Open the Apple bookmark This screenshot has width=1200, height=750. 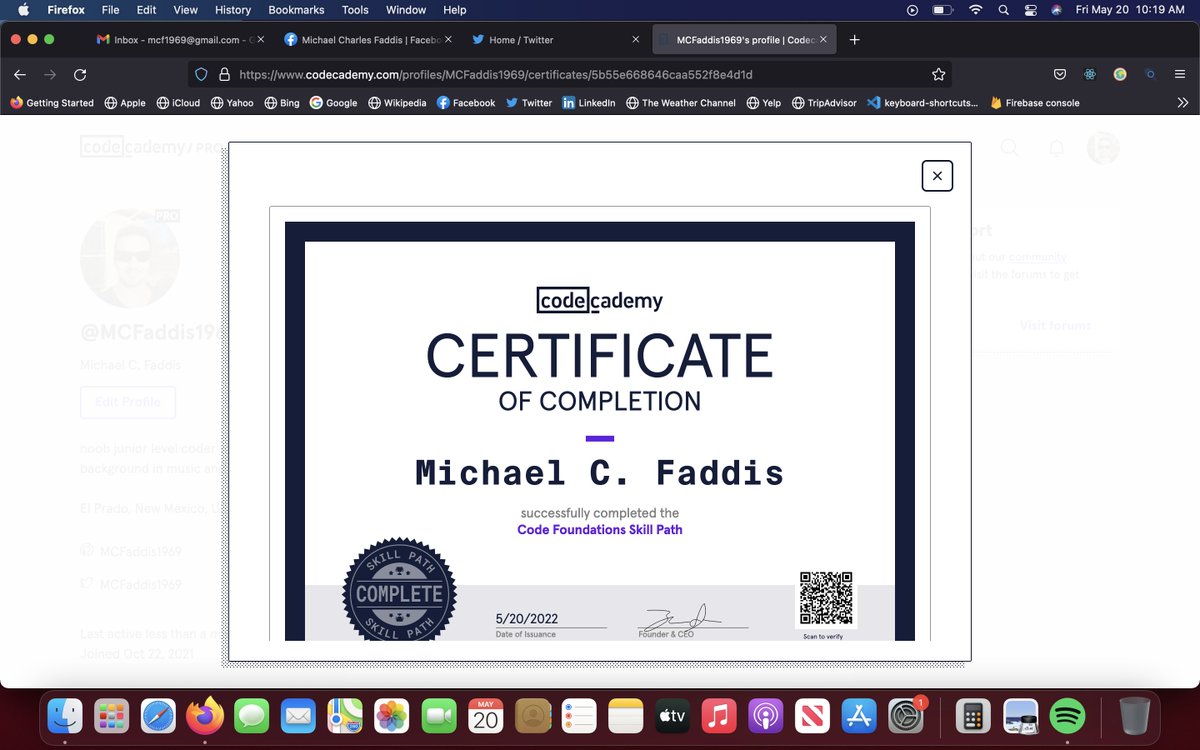(x=124, y=102)
